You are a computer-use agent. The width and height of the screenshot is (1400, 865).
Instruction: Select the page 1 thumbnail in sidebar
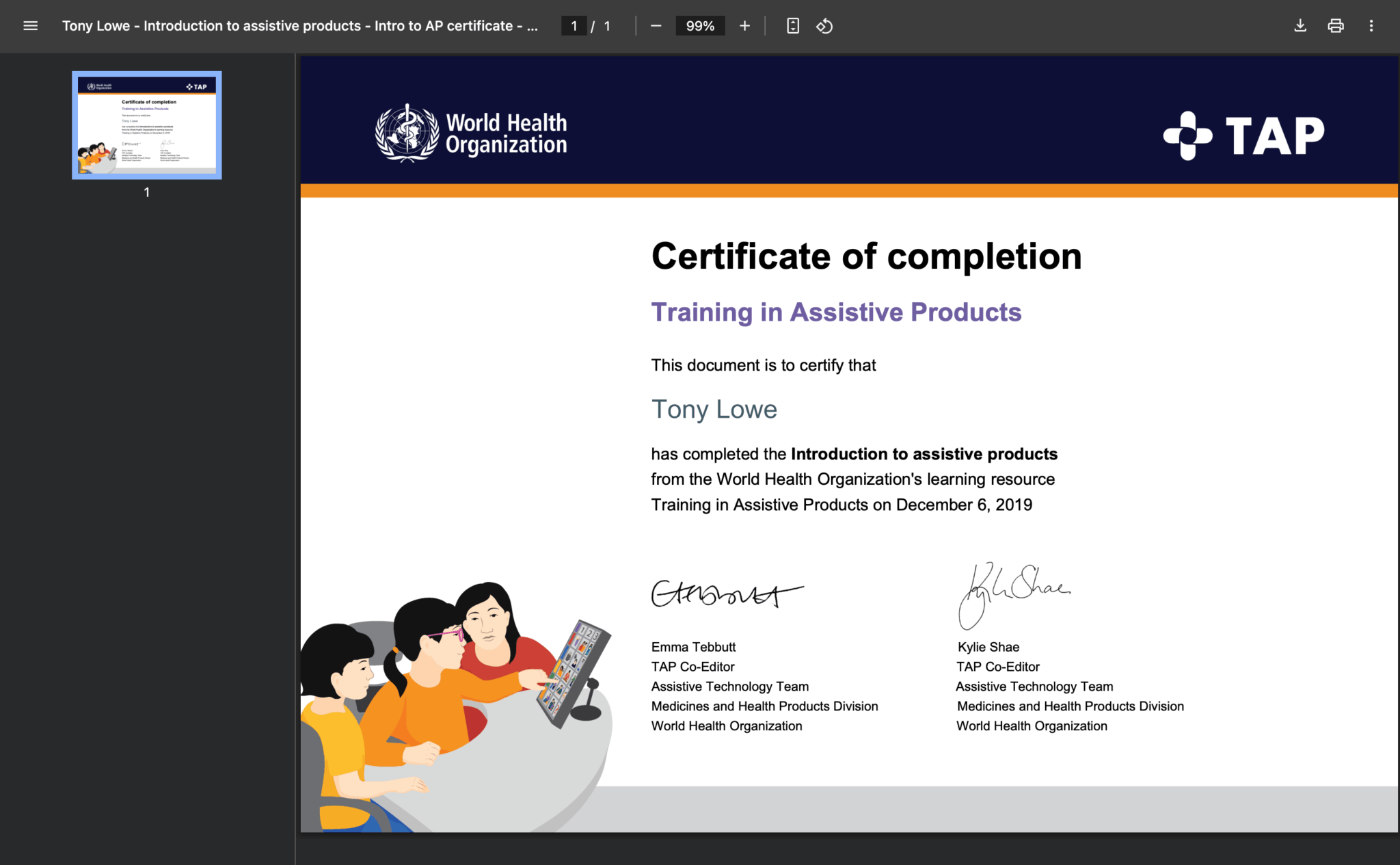pos(146,125)
